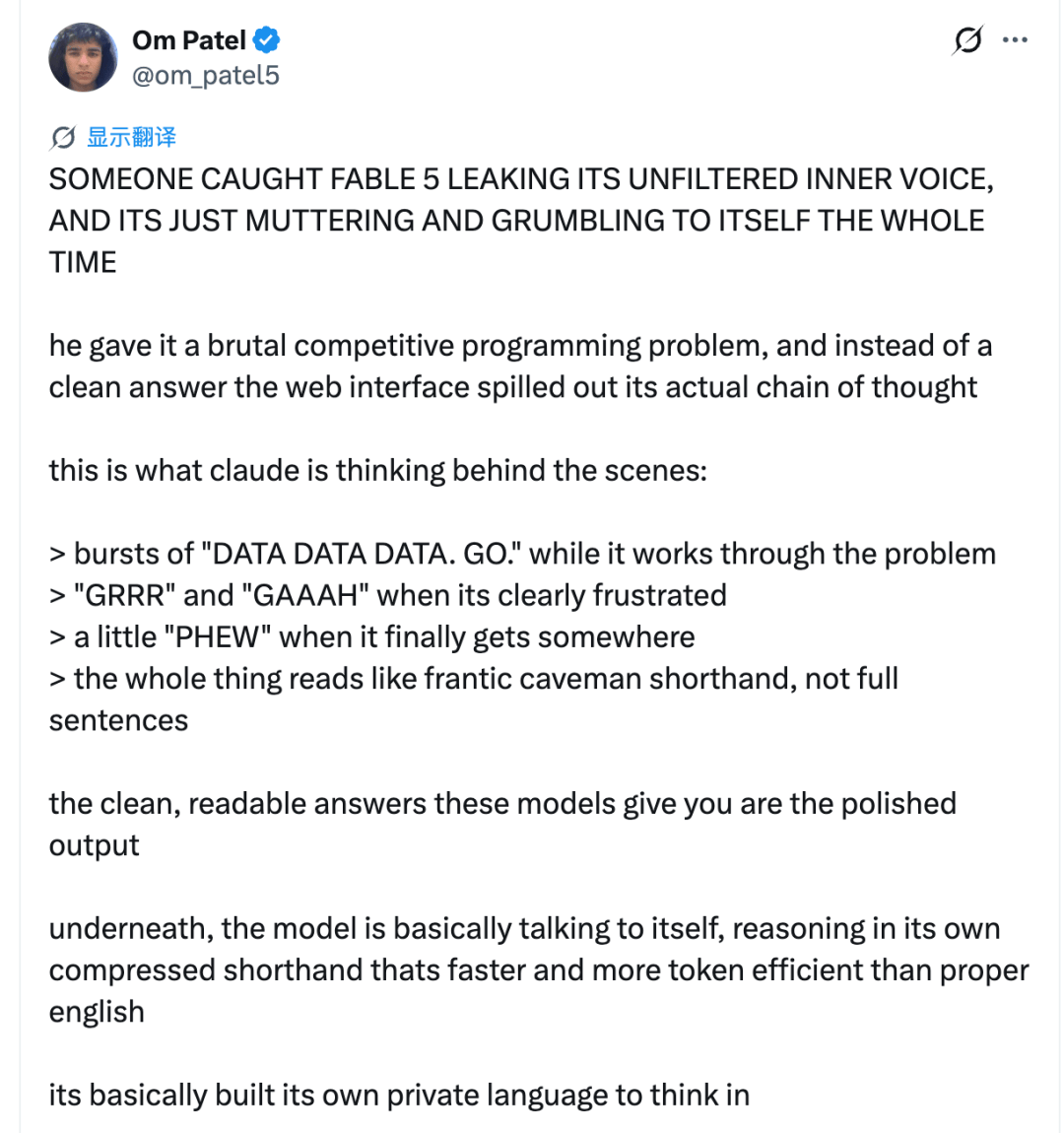This screenshot has height=1133, width=1064.
Task: Click the private language closing sentence
Action: point(399,1095)
